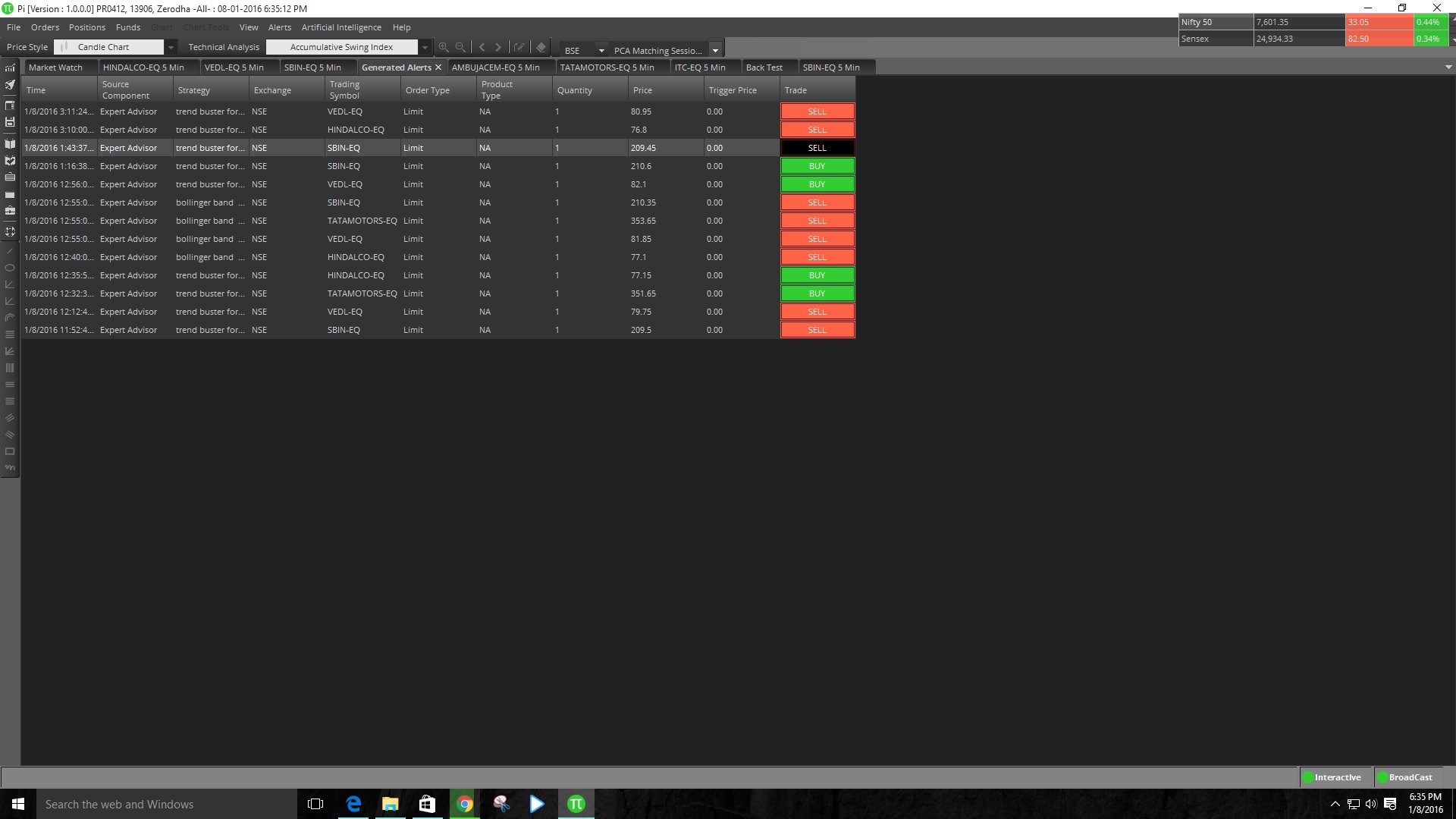Open Google Chrome from the taskbar
This screenshot has width=1456, height=819.
point(465,804)
